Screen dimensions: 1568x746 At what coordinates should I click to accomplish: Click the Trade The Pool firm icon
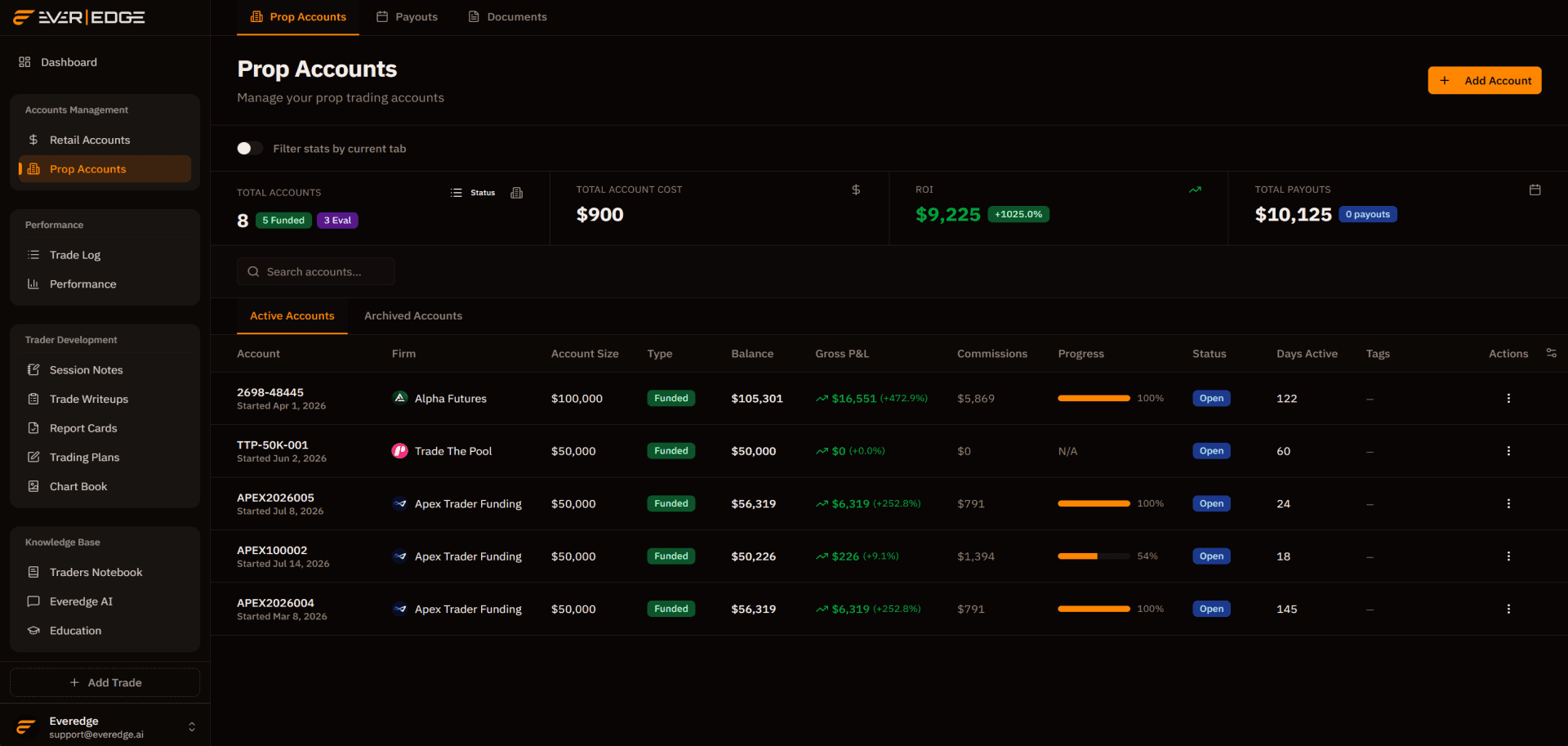click(400, 451)
